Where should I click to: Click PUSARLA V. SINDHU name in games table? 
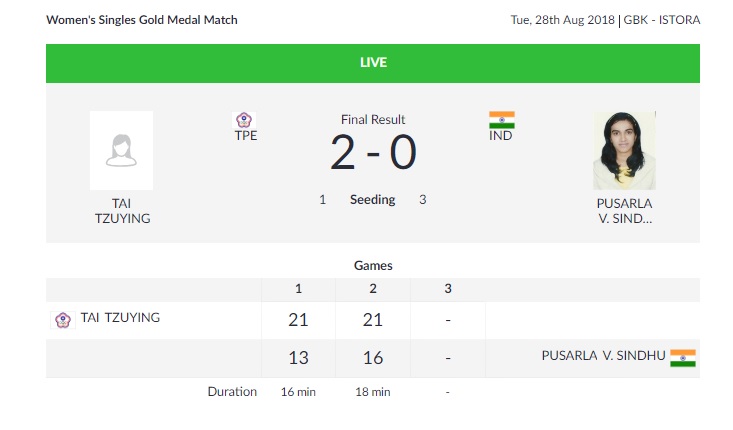(603, 356)
